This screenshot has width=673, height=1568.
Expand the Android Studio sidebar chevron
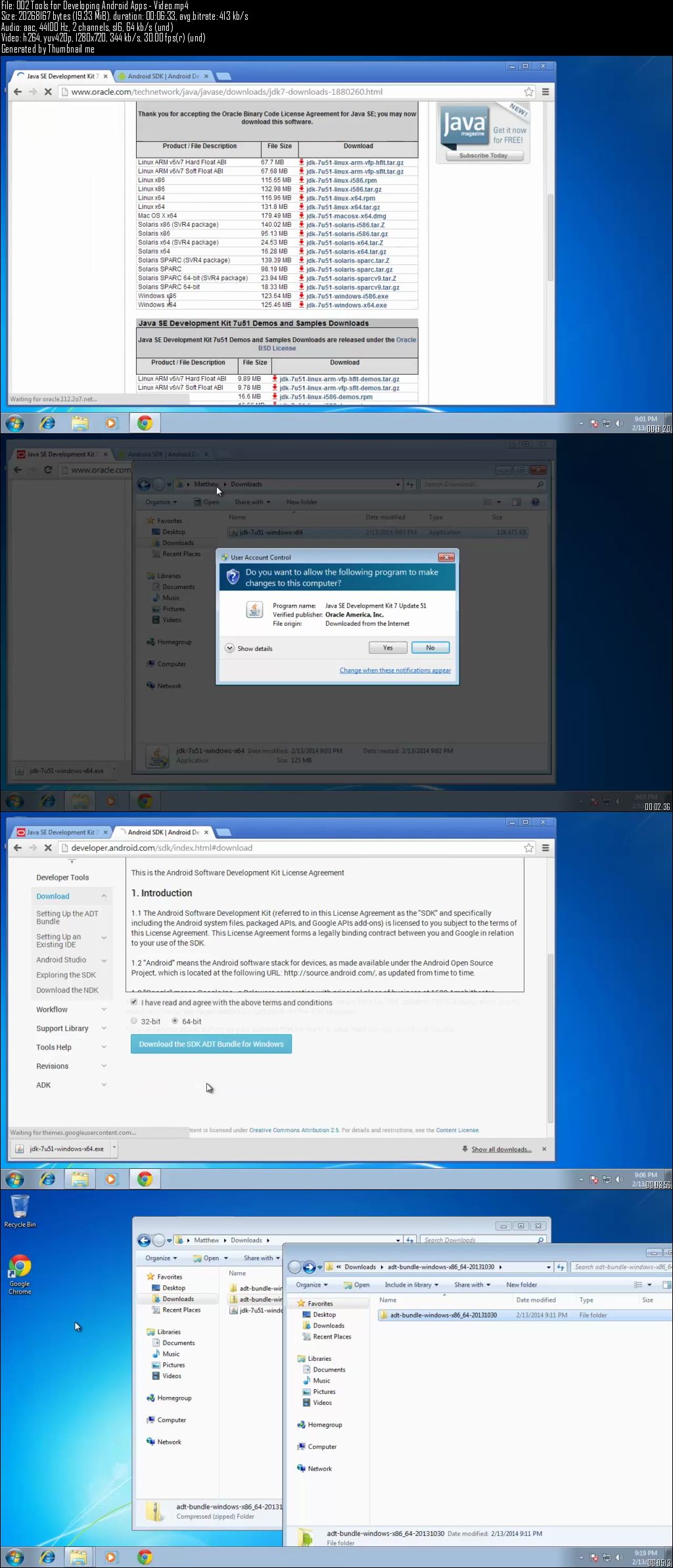[104, 961]
